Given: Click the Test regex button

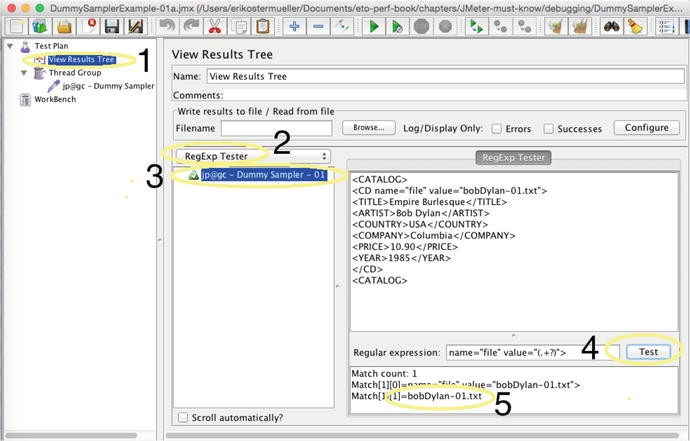Looking at the screenshot, I should pyautogui.click(x=648, y=352).
